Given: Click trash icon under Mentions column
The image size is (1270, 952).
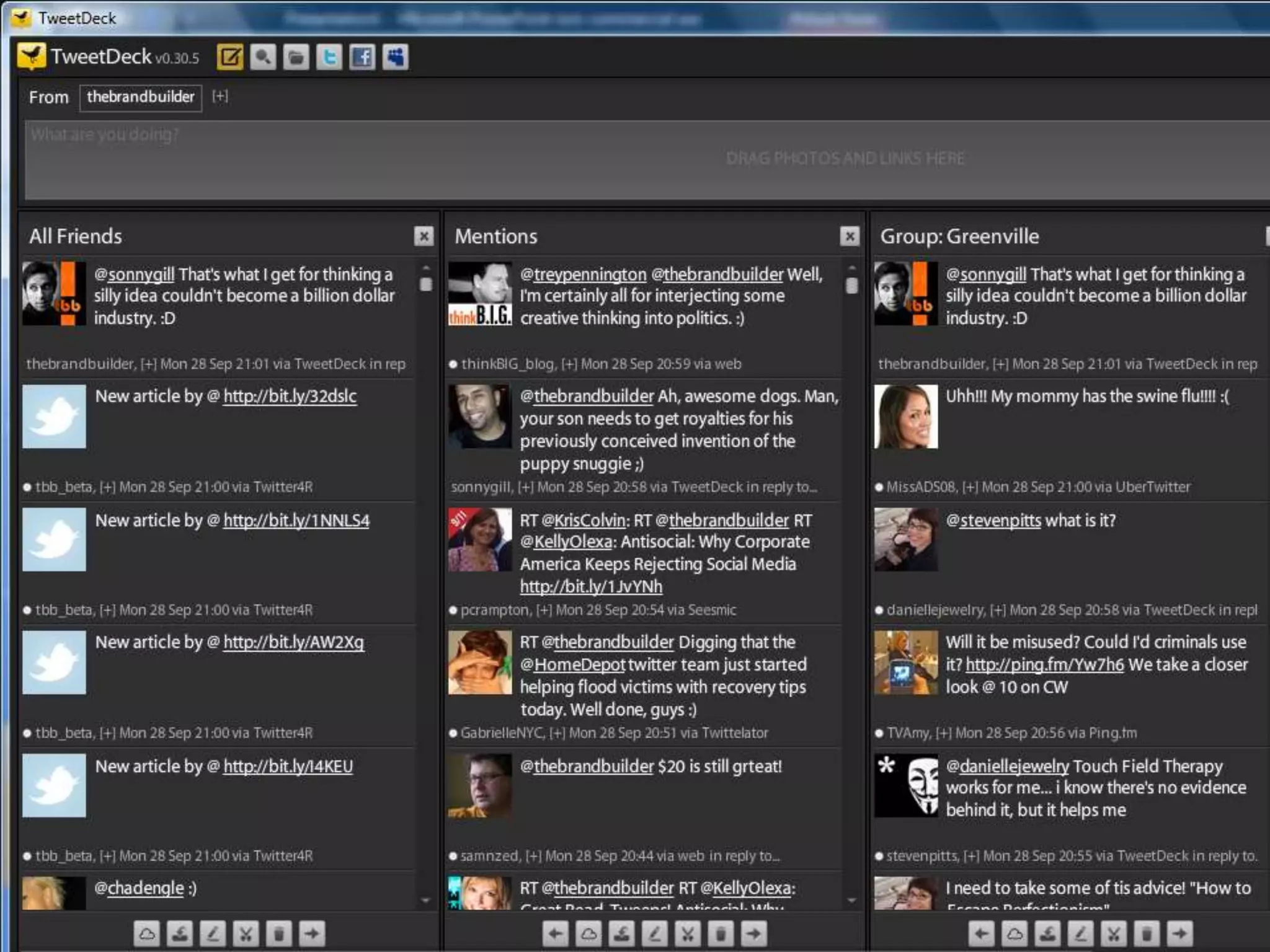Looking at the screenshot, I should point(721,933).
